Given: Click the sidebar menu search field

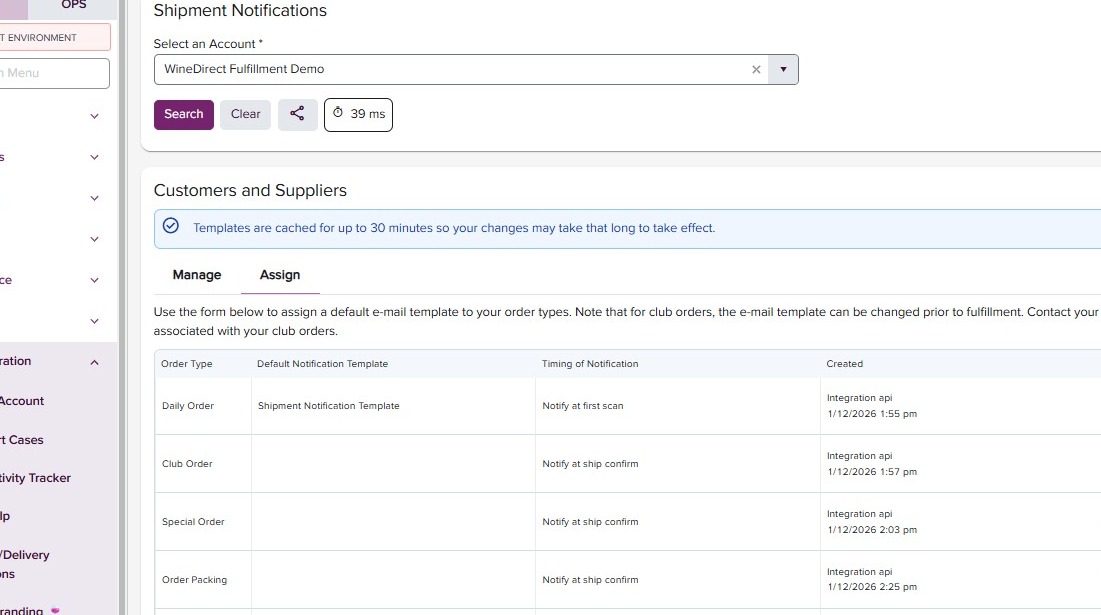Looking at the screenshot, I should pyautogui.click(x=50, y=73).
